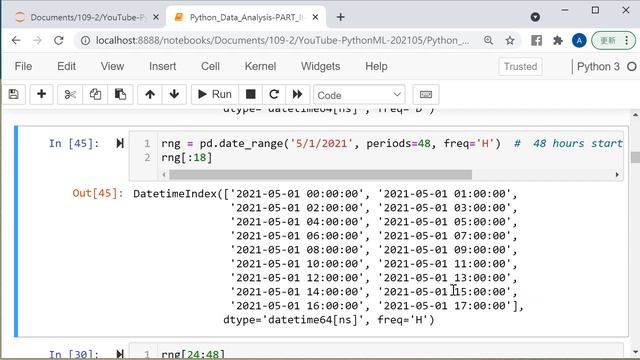
Task: Run cell 45 using its run icon
Action: point(120,143)
